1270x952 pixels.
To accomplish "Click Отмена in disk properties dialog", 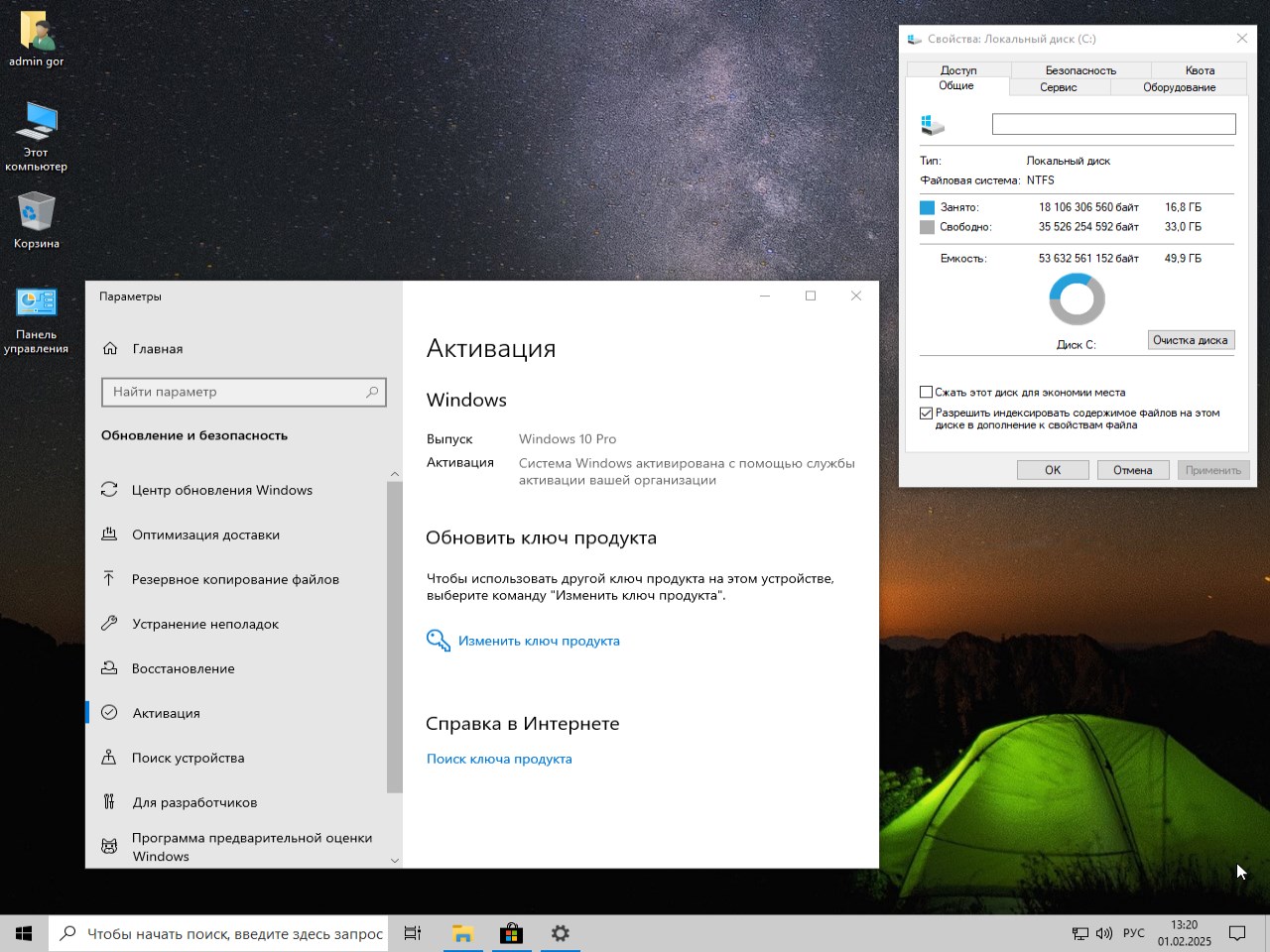I will (x=1132, y=470).
